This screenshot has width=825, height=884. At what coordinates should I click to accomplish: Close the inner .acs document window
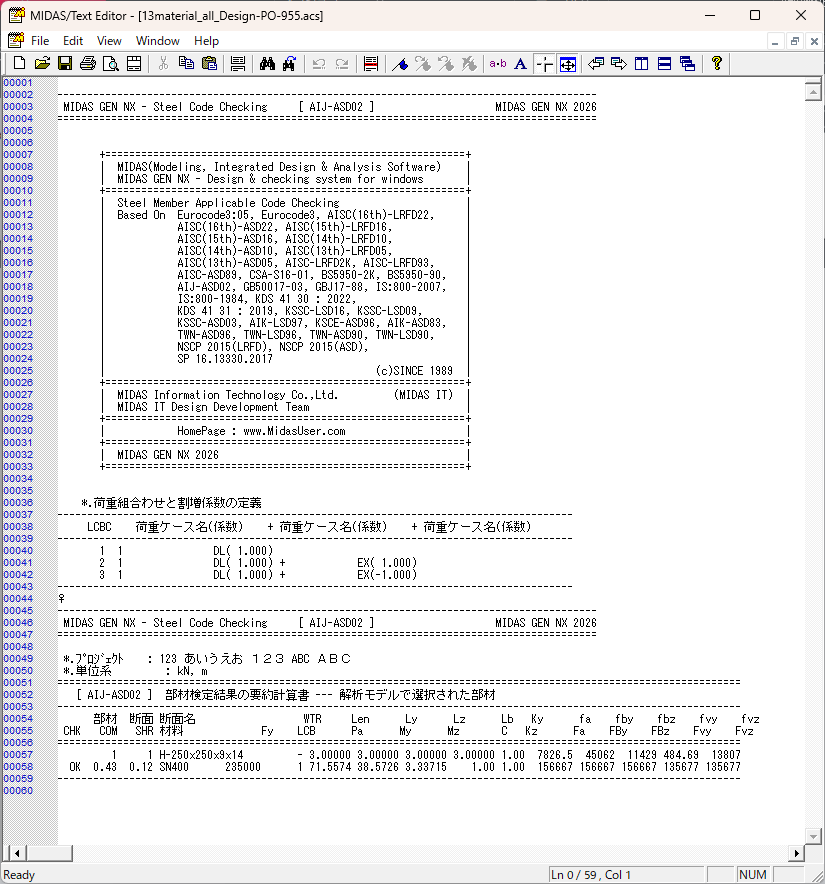click(814, 41)
